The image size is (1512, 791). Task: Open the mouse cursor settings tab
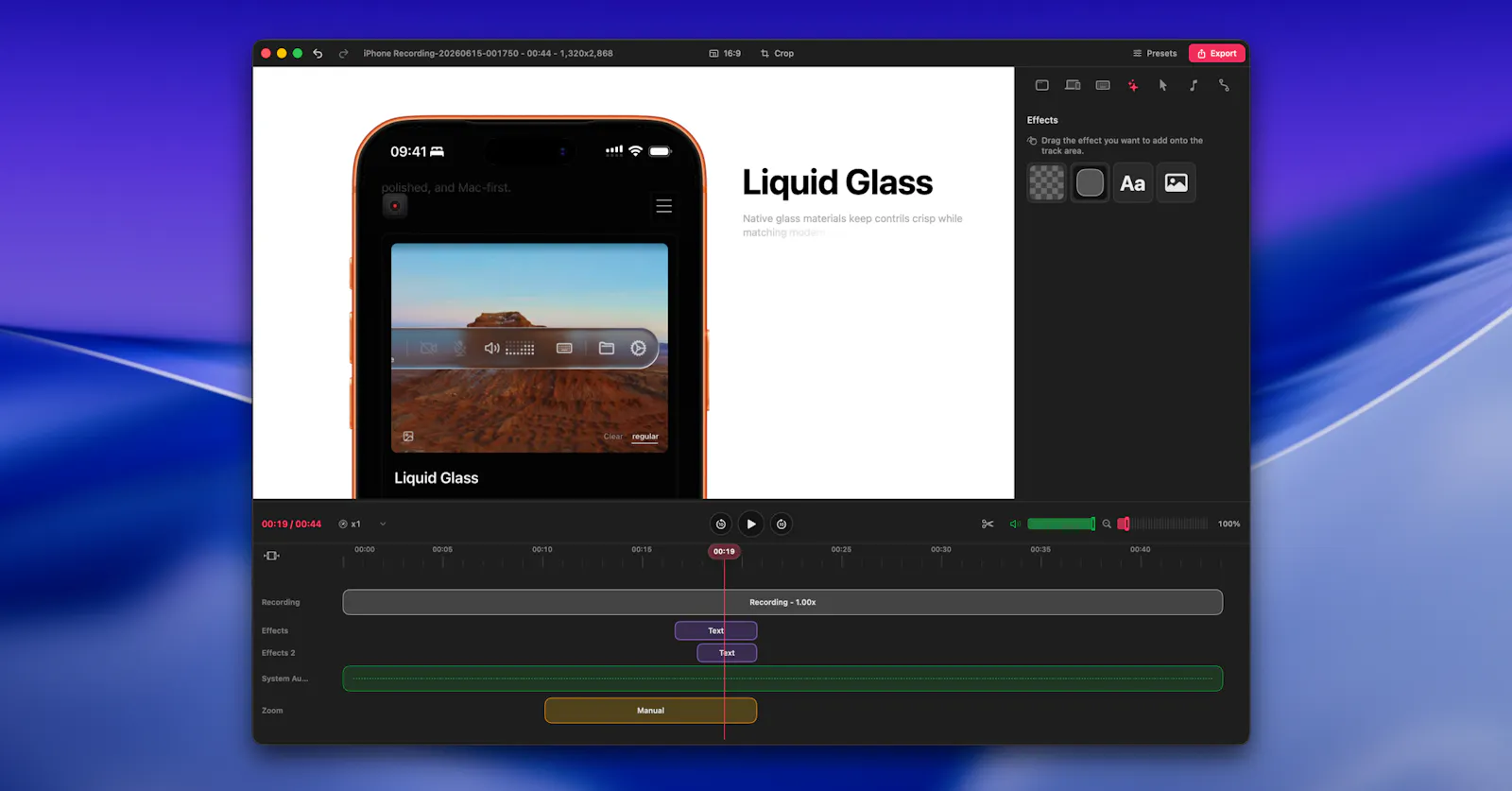[x=1163, y=85]
